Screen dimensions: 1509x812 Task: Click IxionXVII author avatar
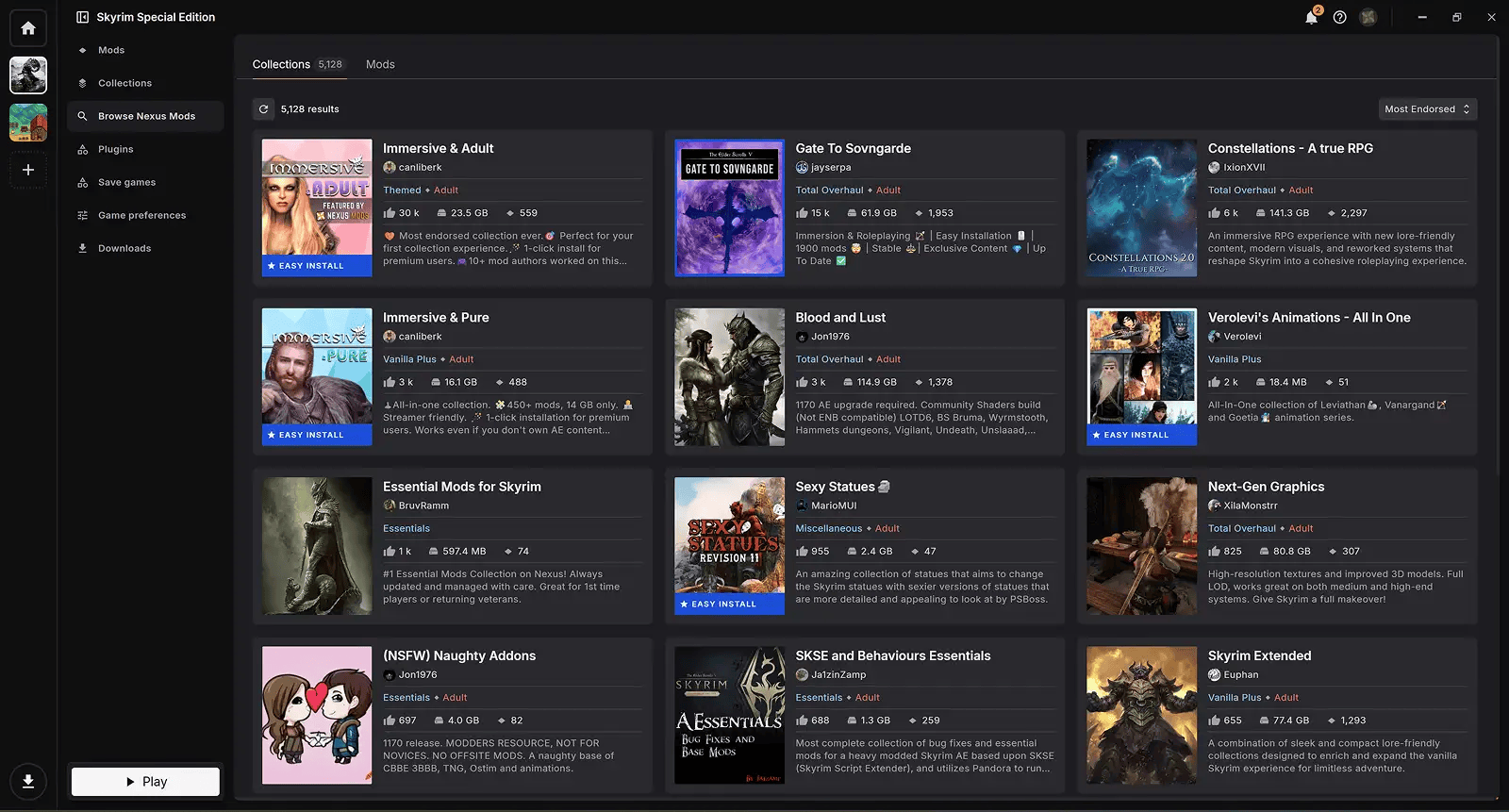pos(1215,167)
